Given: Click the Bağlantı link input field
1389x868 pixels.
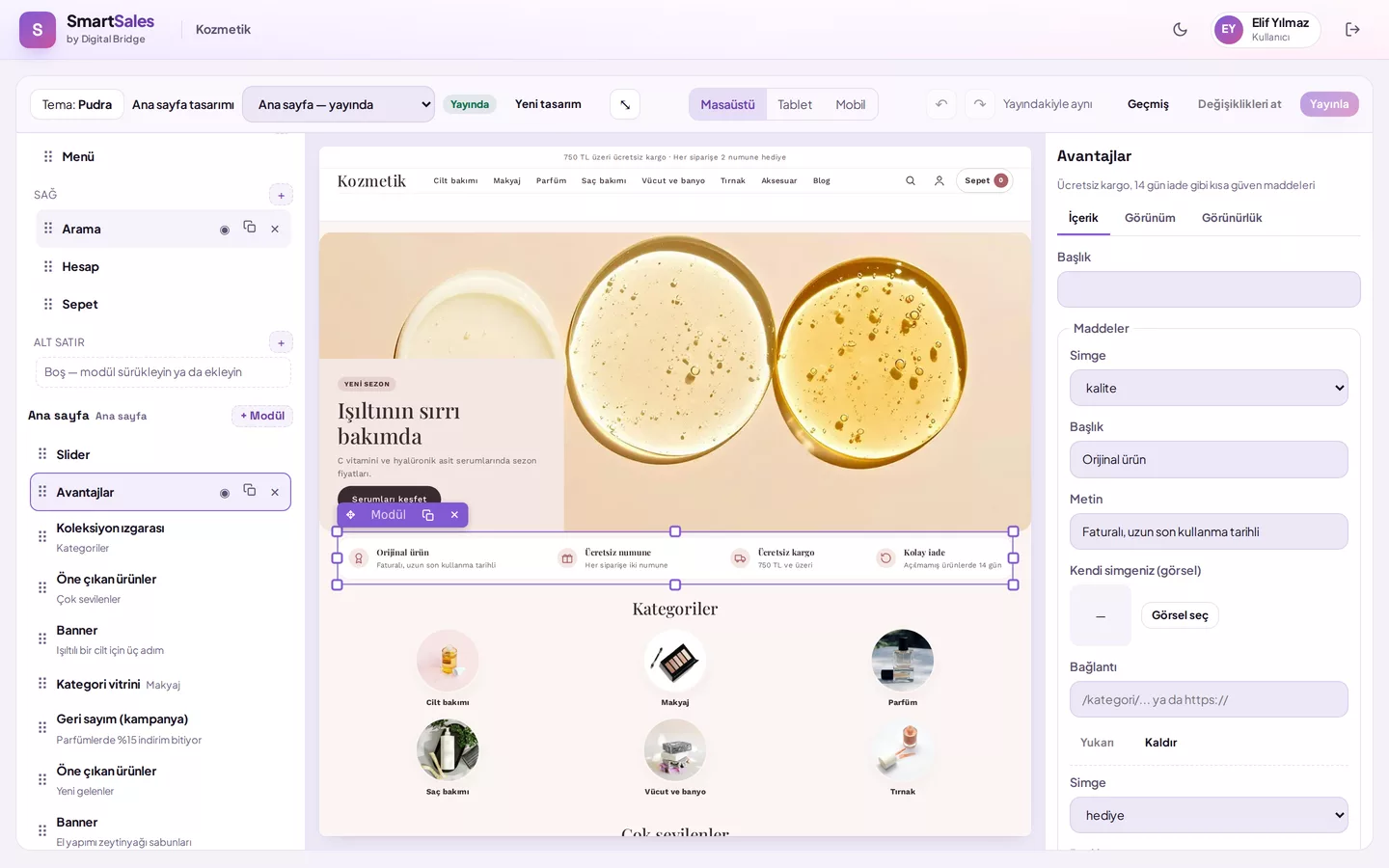Looking at the screenshot, I should click(1209, 699).
